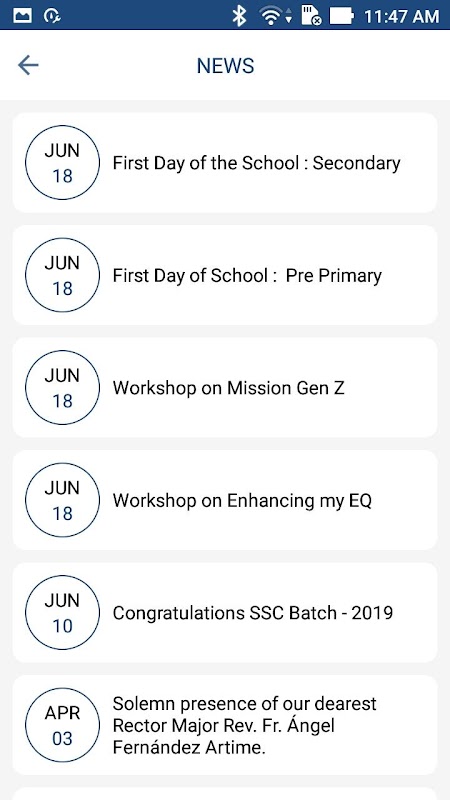450x800 pixels.
Task: Open Workshop on Enhancing my EQ
Action: (x=225, y=500)
